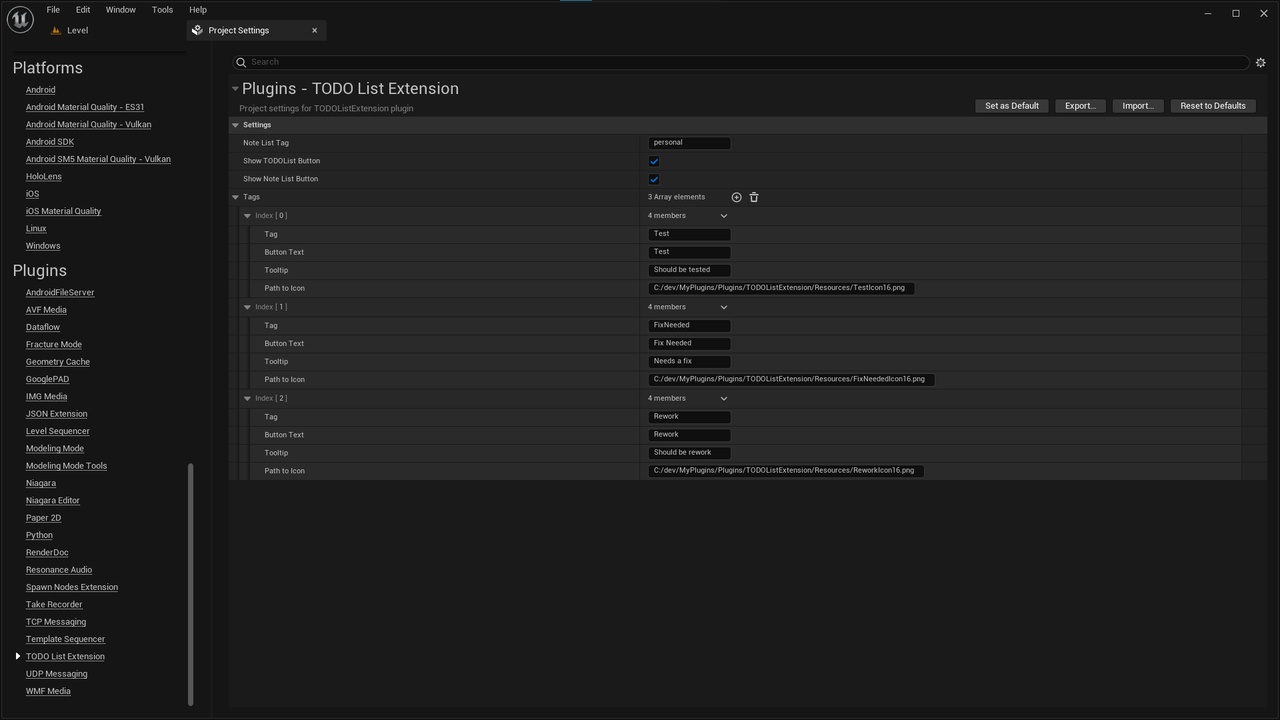
Task: Open the Android platform settings link
Action: point(40,90)
